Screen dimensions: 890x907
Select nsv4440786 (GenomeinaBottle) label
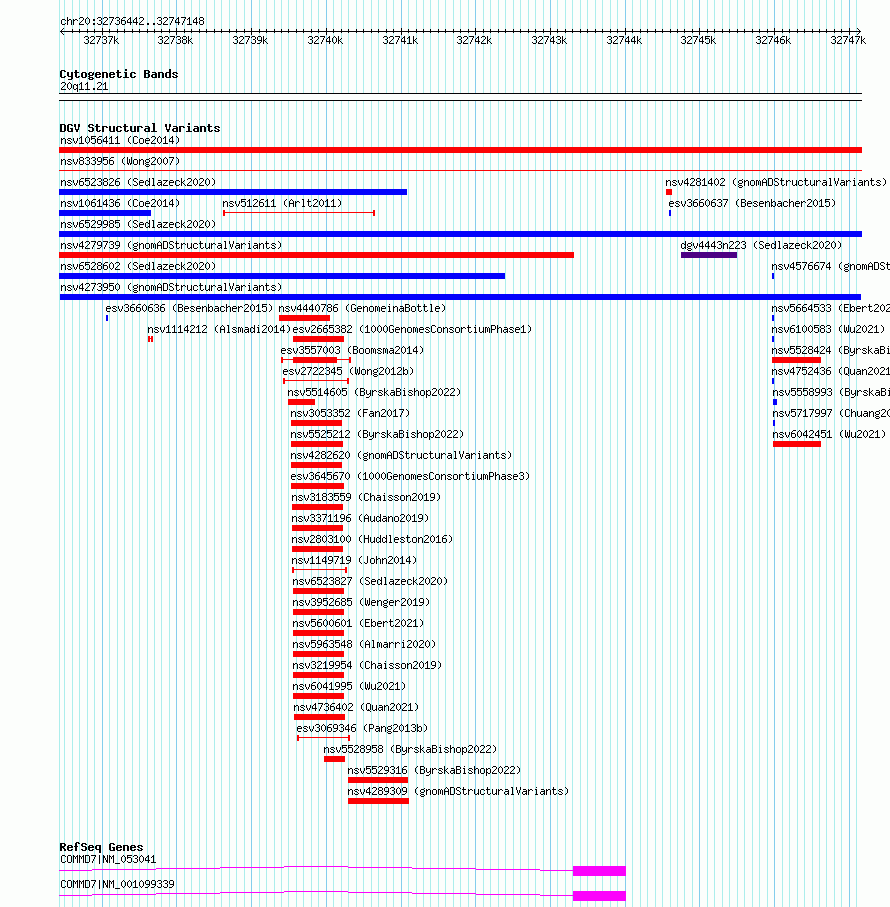(362, 308)
